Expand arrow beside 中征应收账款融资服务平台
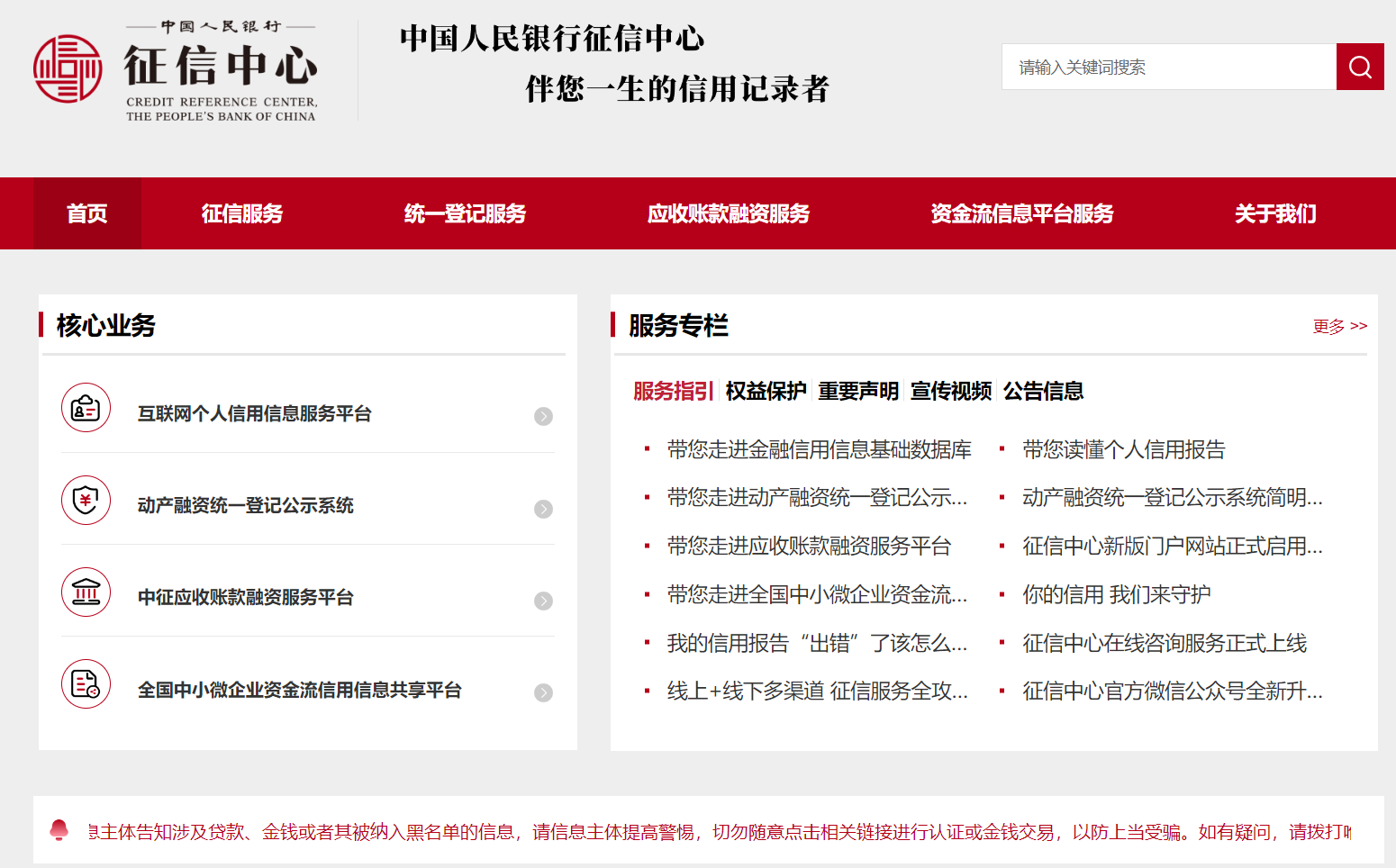This screenshot has height=868, width=1396. pyautogui.click(x=543, y=601)
